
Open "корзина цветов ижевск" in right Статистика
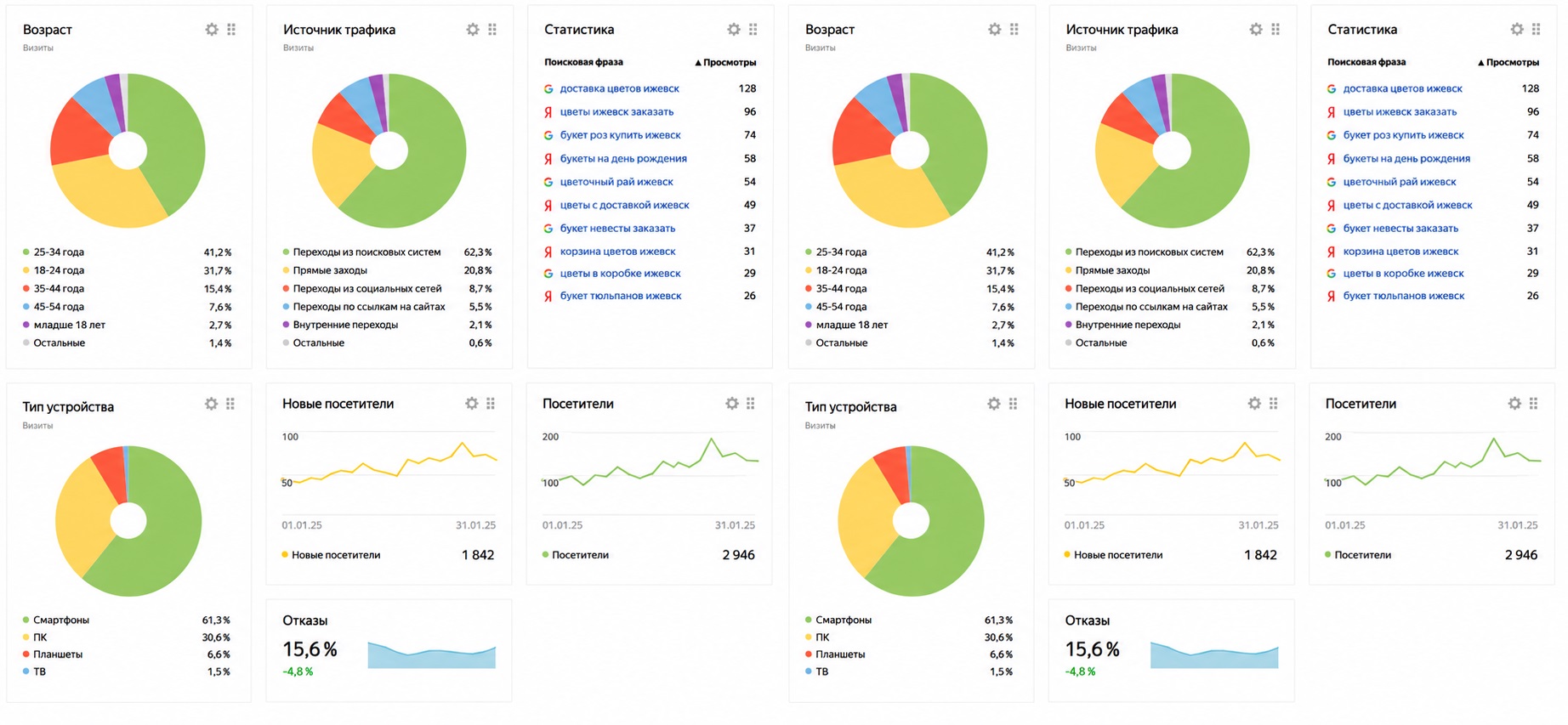(1400, 252)
